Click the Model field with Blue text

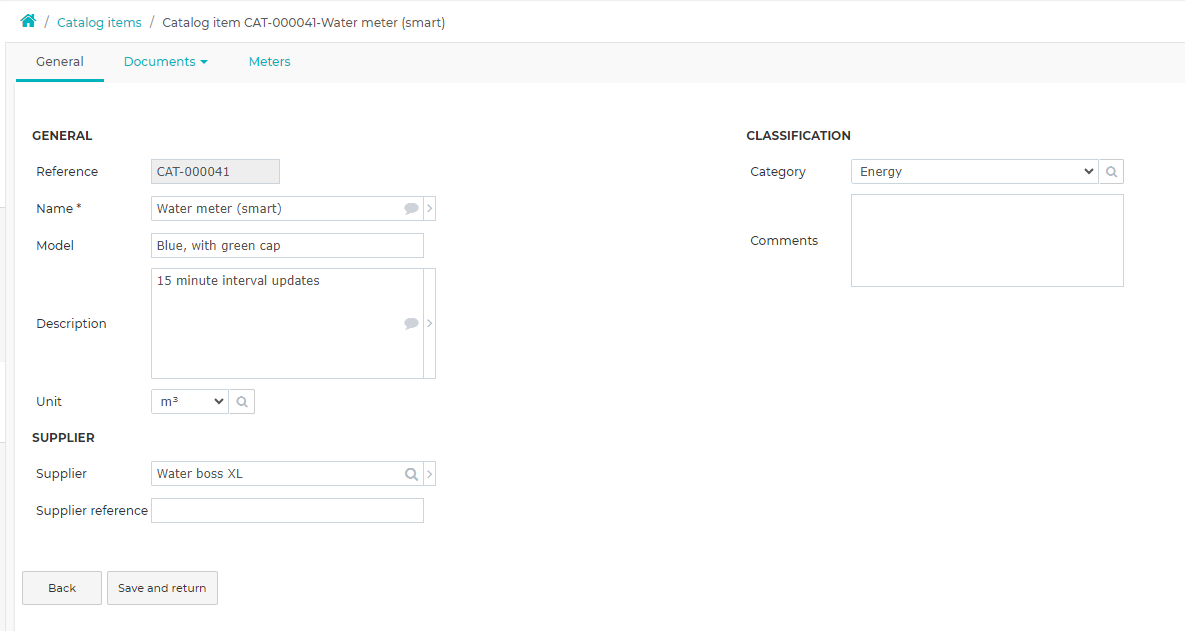click(287, 246)
